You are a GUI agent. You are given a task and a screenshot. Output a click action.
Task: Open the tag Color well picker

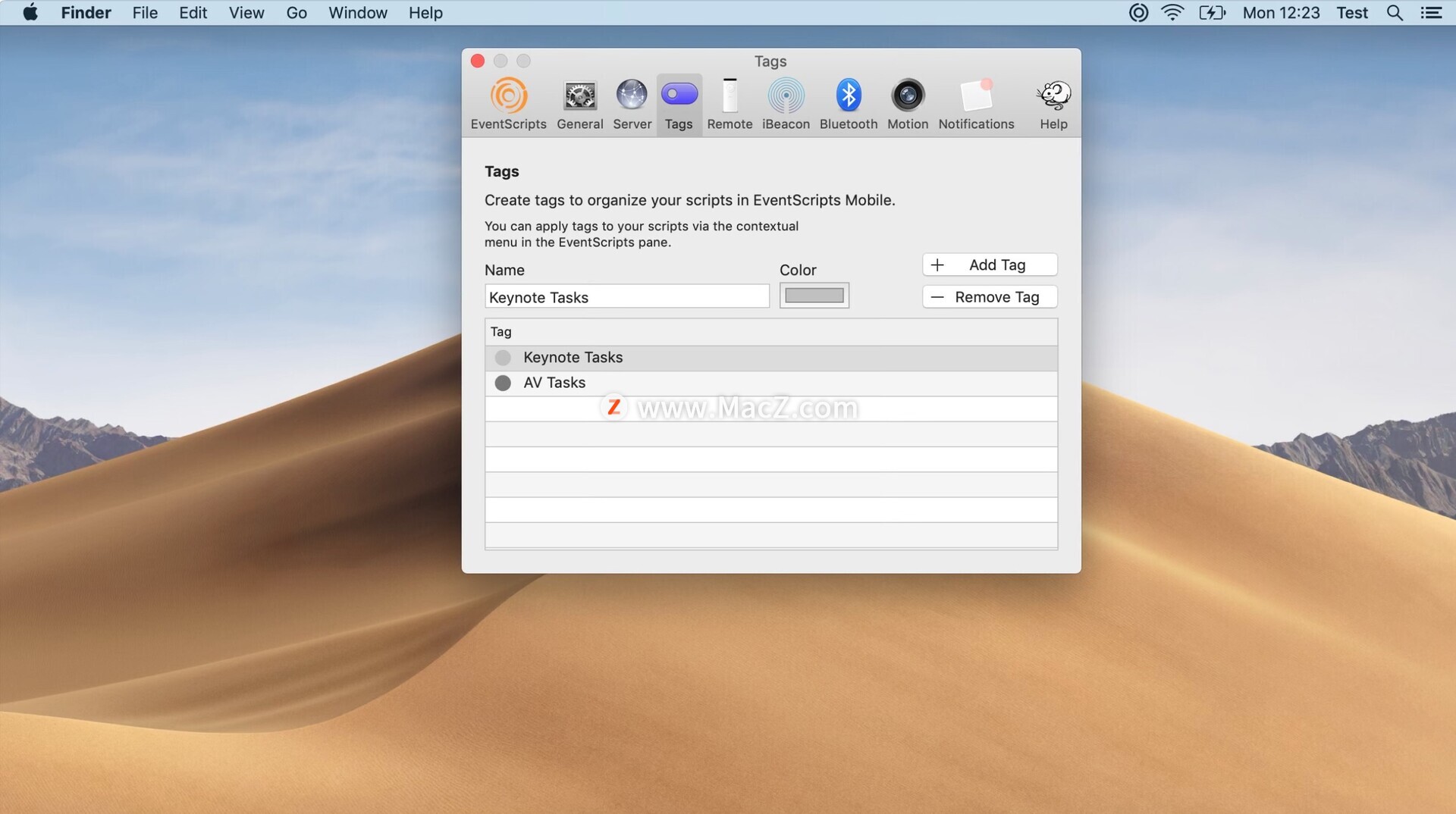(814, 296)
